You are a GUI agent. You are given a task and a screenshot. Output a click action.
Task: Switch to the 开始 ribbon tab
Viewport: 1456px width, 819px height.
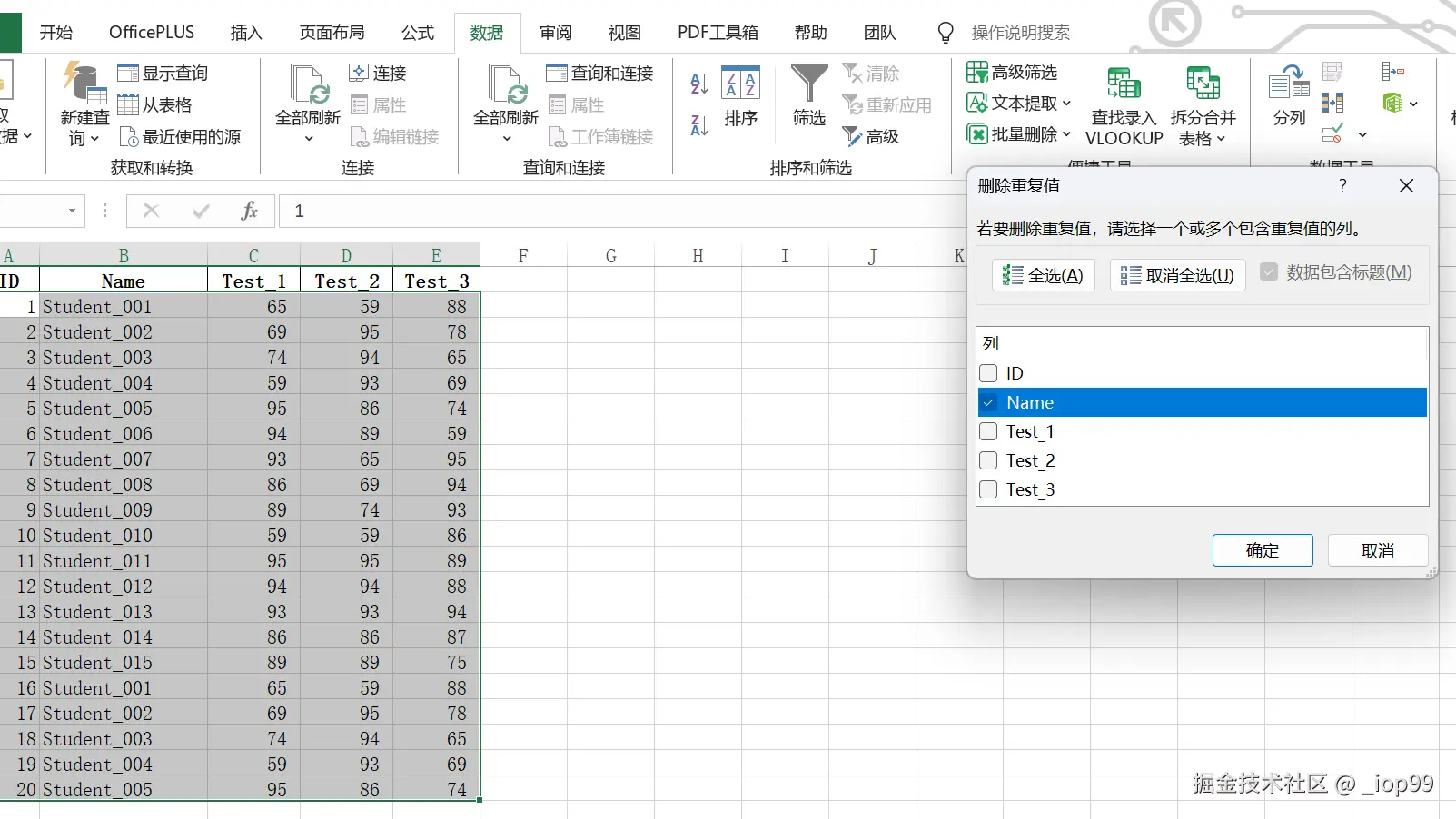pyautogui.click(x=56, y=32)
